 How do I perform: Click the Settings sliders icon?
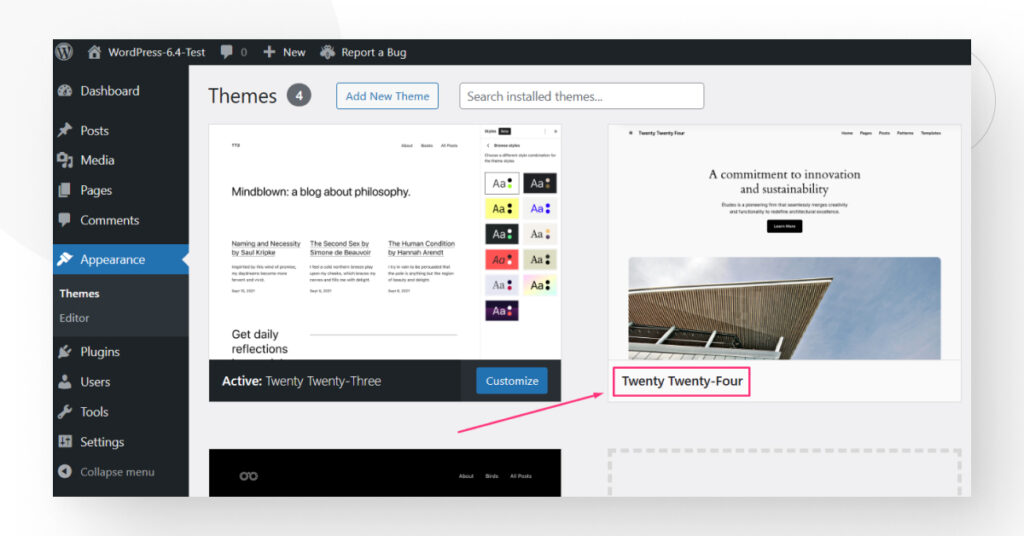click(x=65, y=442)
